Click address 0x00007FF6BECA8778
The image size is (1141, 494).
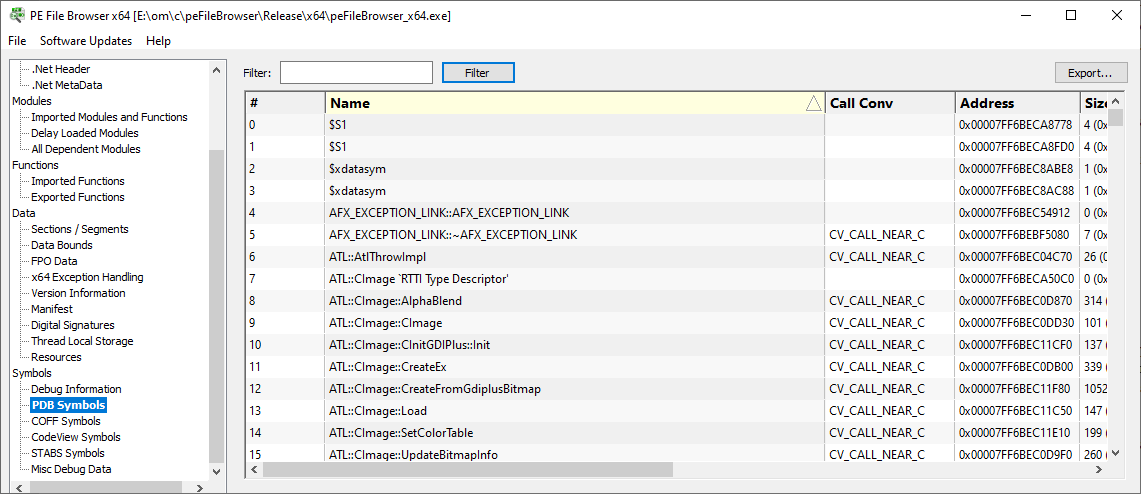point(1016,125)
